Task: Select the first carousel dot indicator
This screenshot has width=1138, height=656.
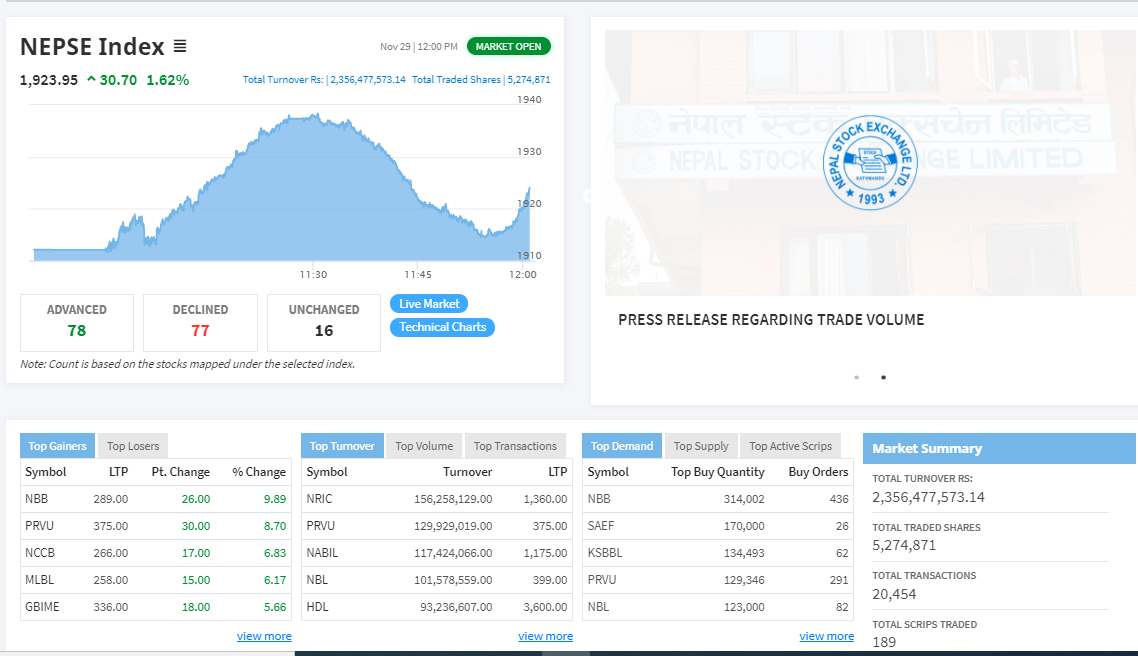Action: (856, 377)
